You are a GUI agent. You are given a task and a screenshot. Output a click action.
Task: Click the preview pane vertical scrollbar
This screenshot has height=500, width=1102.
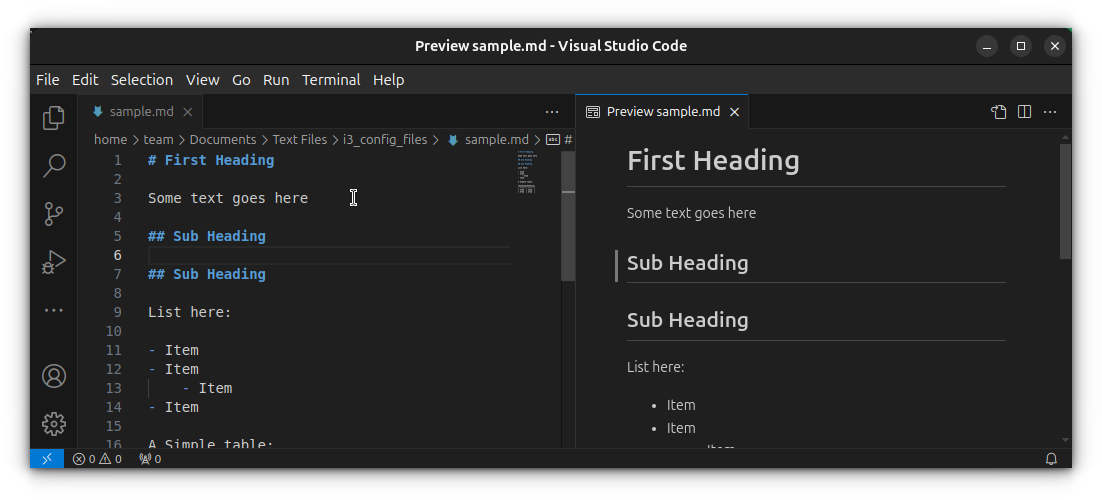point(1065,200)
